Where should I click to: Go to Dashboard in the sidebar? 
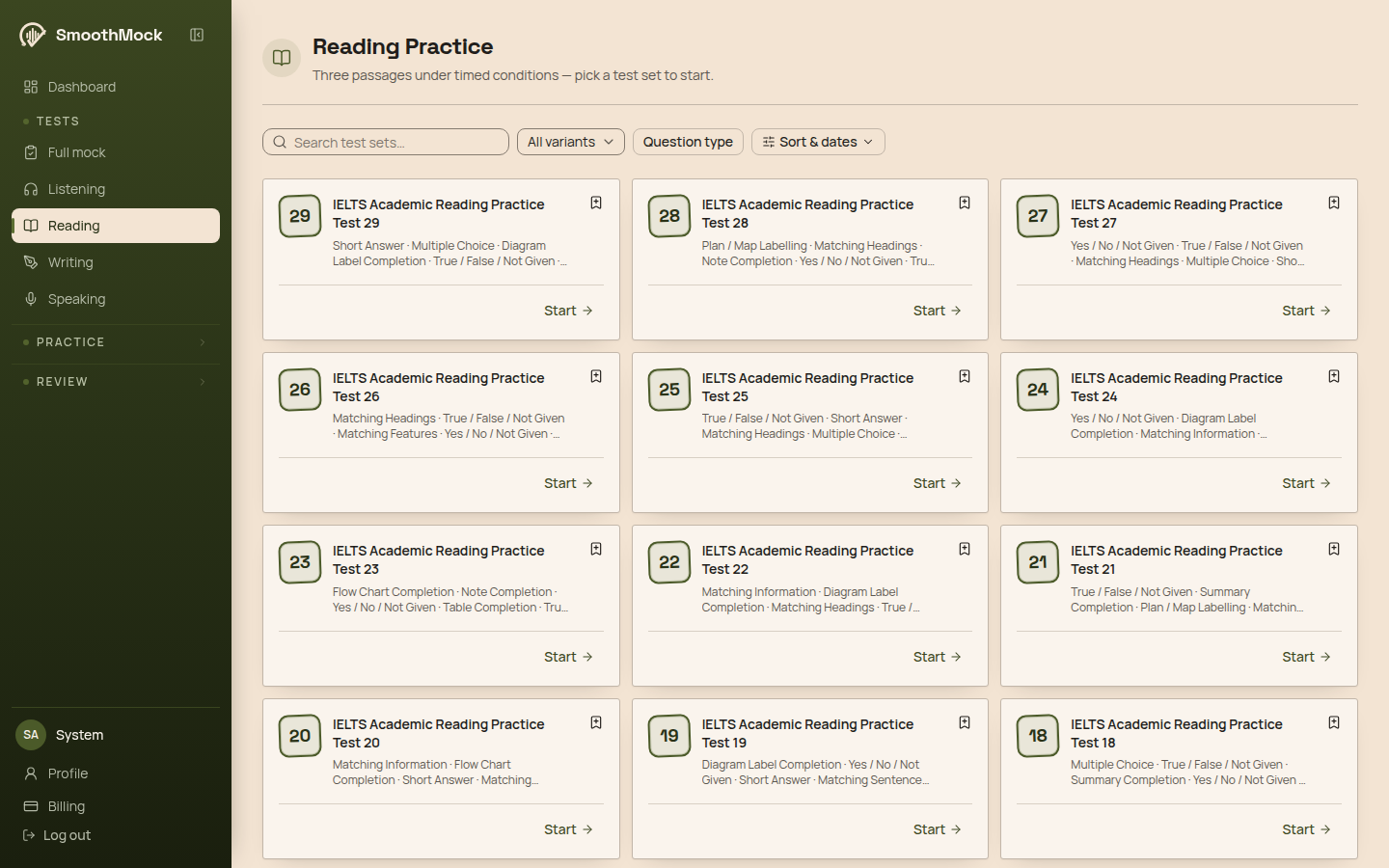pyautogui.click(x=116, y=87)
